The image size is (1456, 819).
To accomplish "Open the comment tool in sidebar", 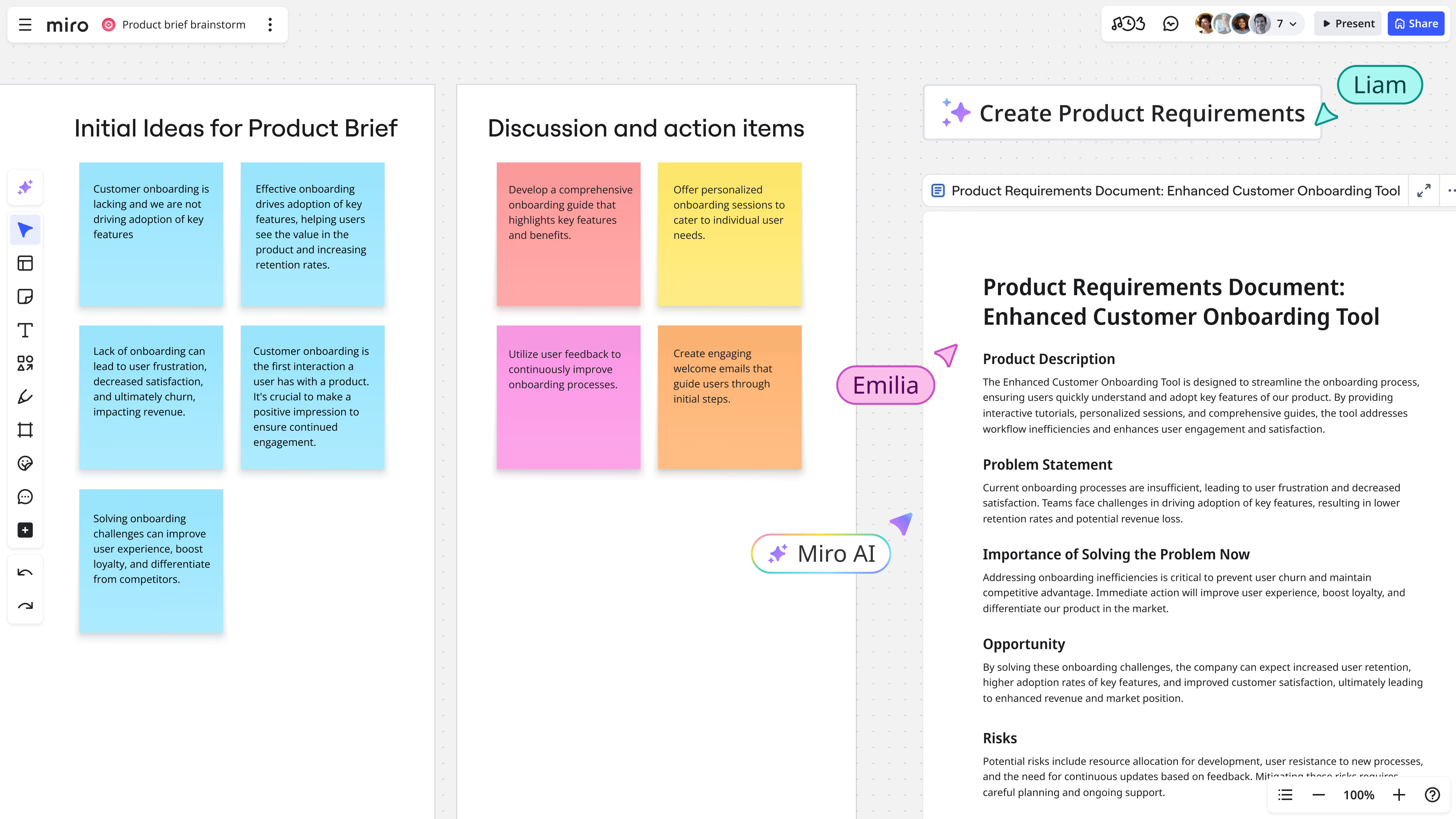I will coord(25,497).
